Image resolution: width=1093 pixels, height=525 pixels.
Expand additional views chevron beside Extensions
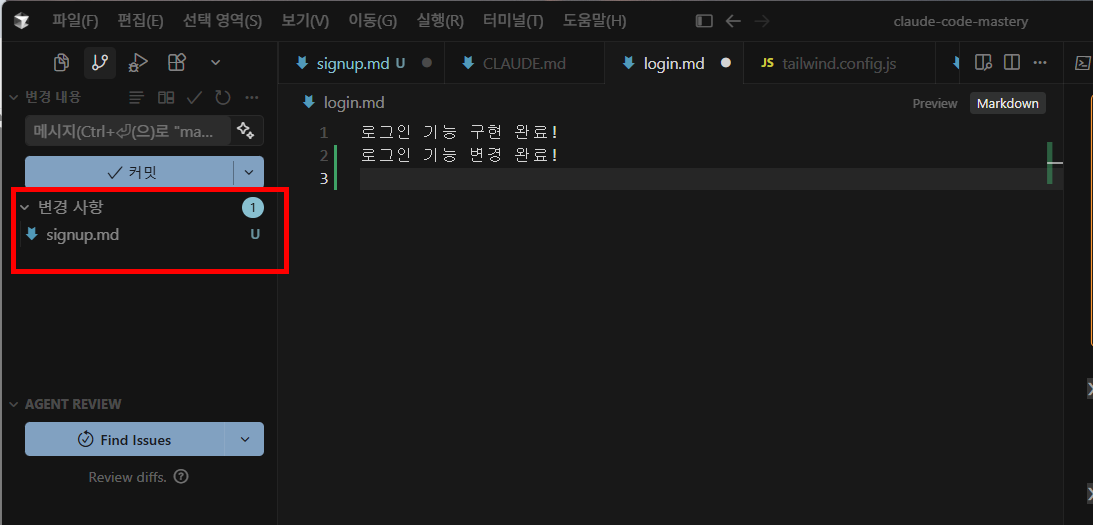pos(215,63)
